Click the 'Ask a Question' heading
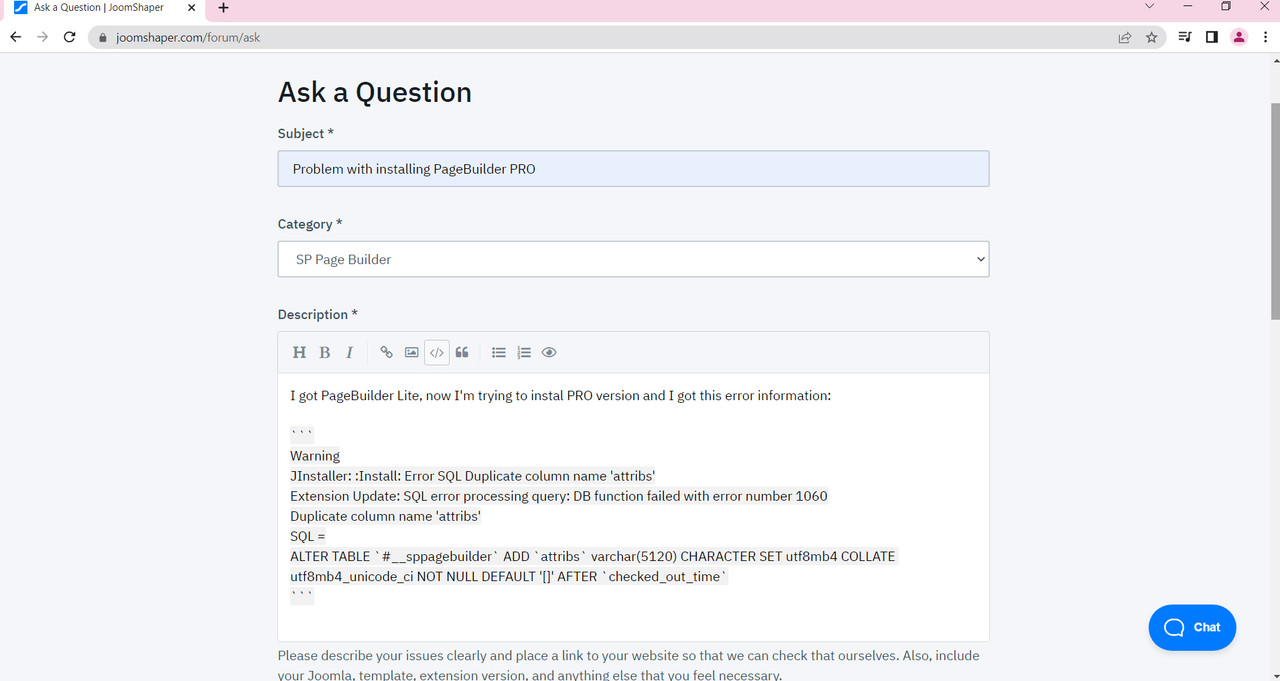The image size is (1280, 681). click(x=375, y=92)
